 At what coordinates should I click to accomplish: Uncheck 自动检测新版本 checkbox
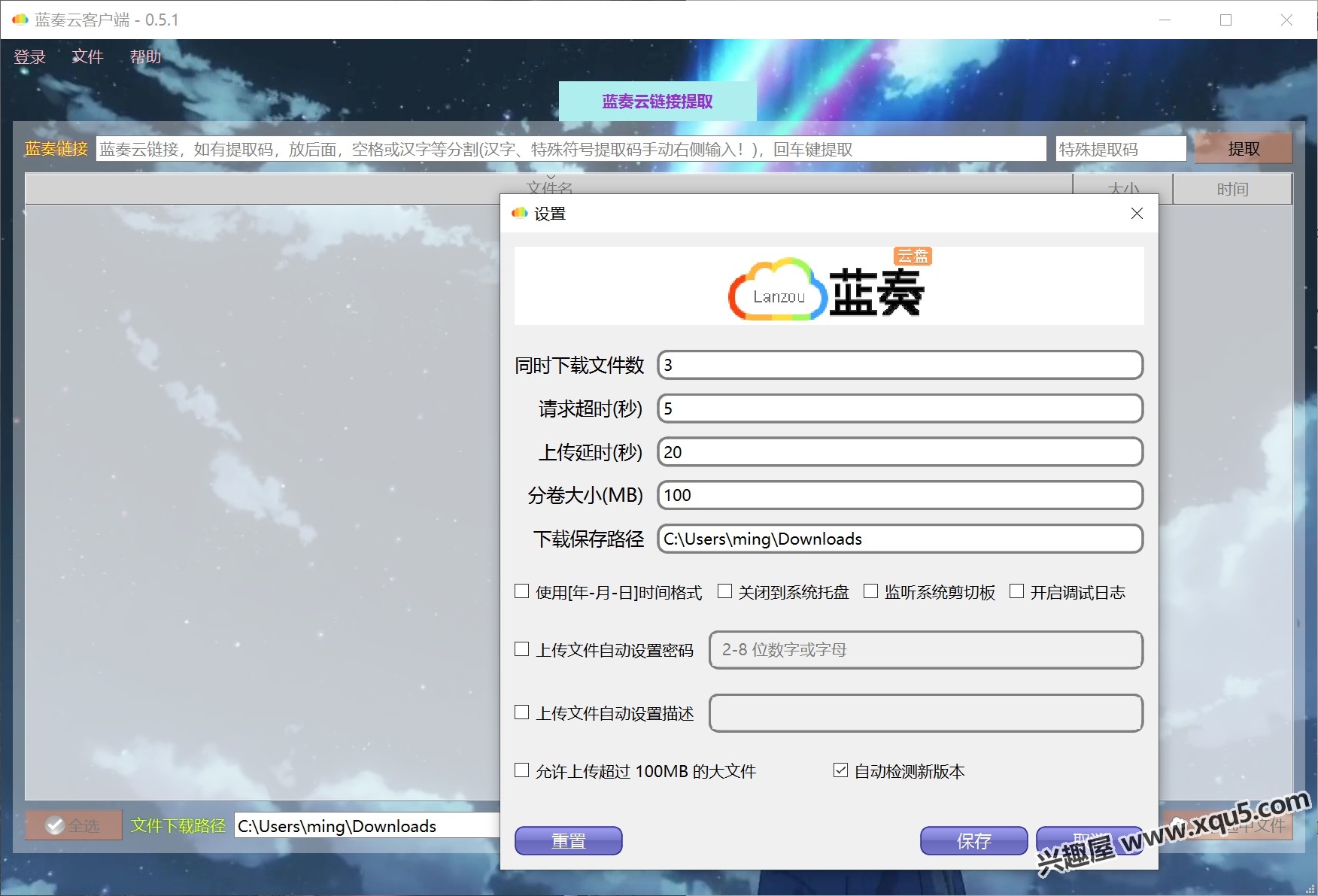tap(840, 770)
